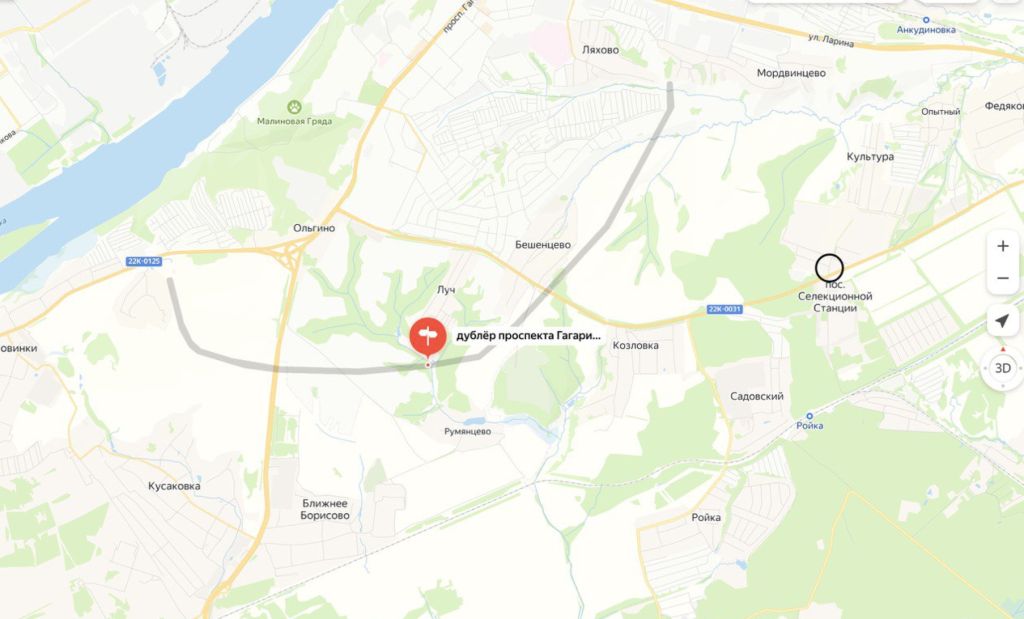
Task: Click the my location arrow icon
Action: (1002, 321)
